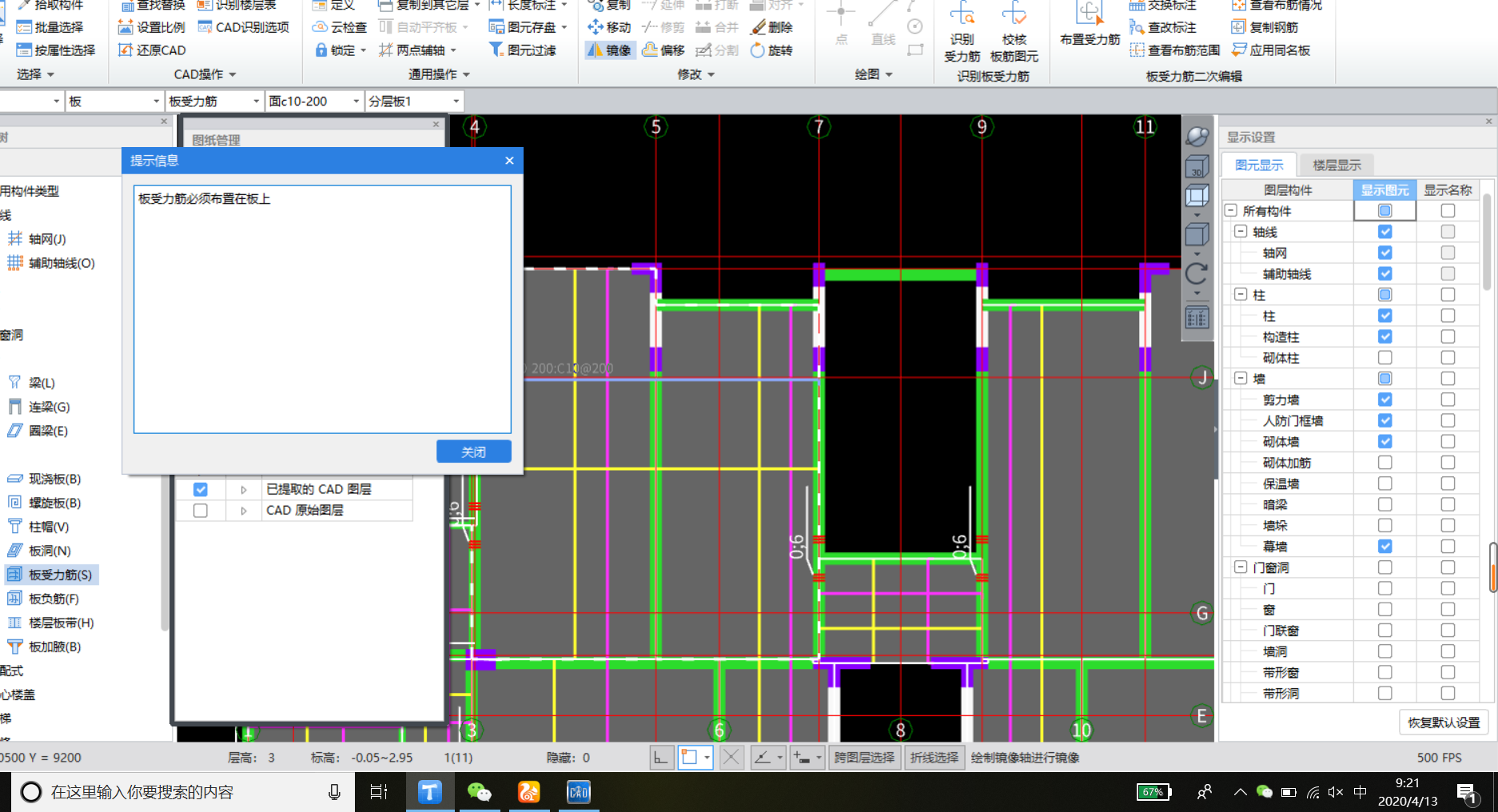Screen dimensions: 1498x812
Task: Open the CAD app on the taskbar
Action: 578,792
